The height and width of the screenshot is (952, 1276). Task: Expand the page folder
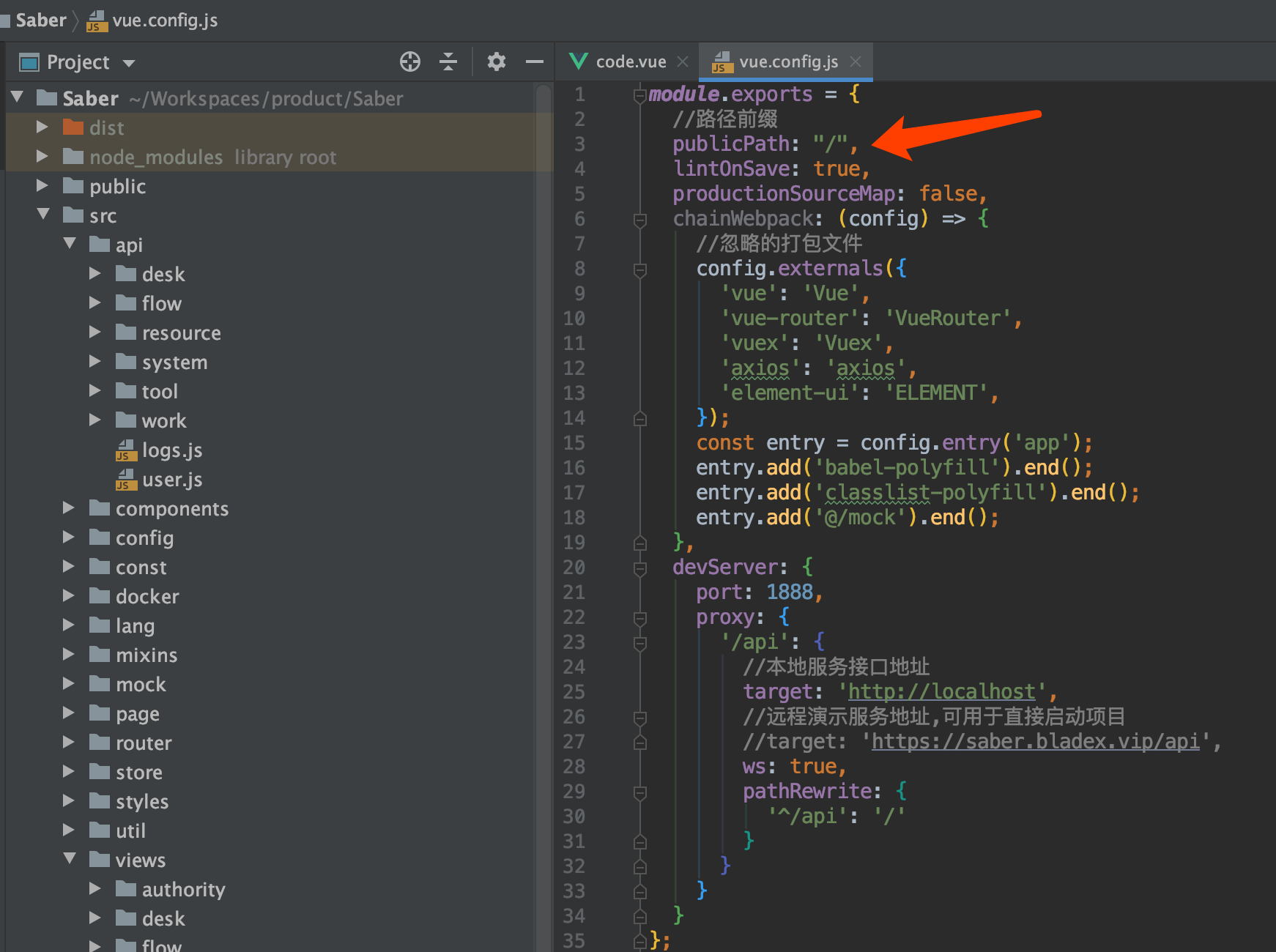[x=69, y=713]
